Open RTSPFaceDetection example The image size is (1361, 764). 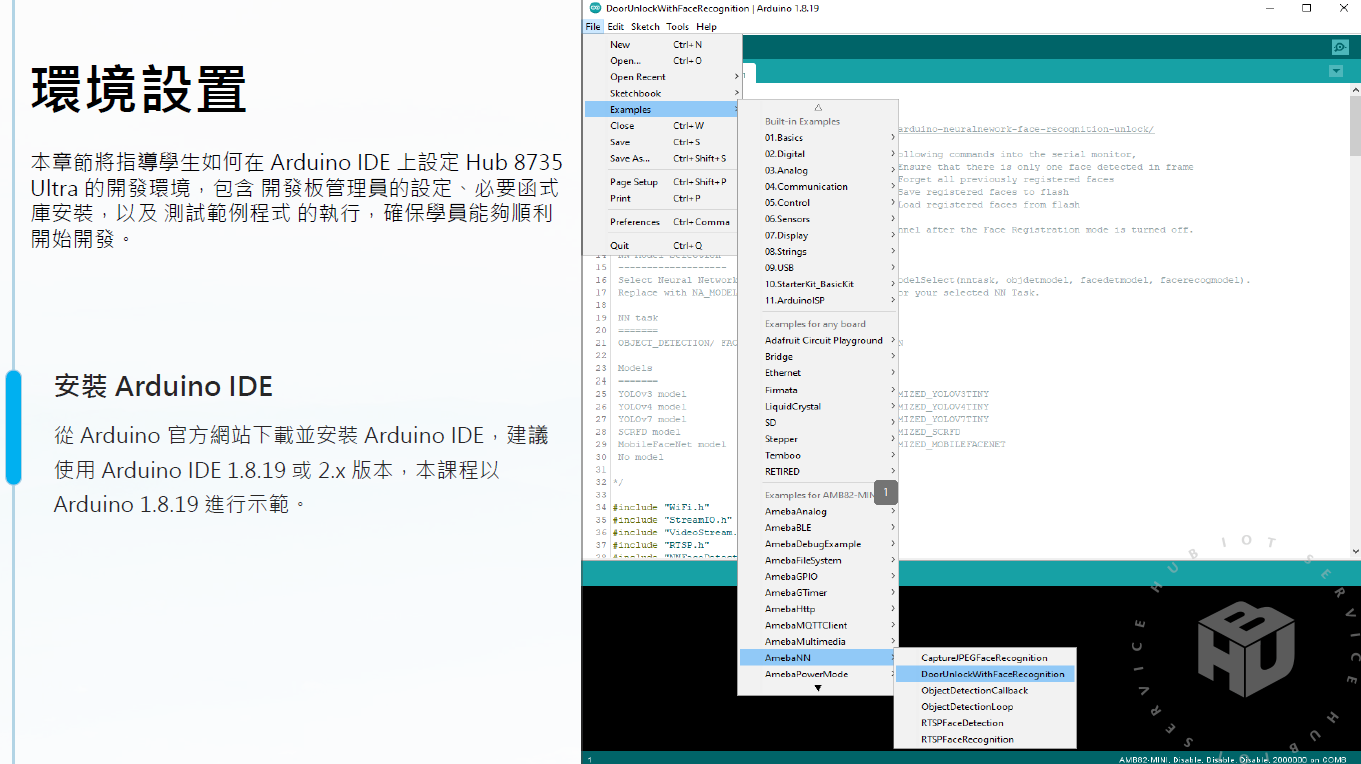coord(985,723)
